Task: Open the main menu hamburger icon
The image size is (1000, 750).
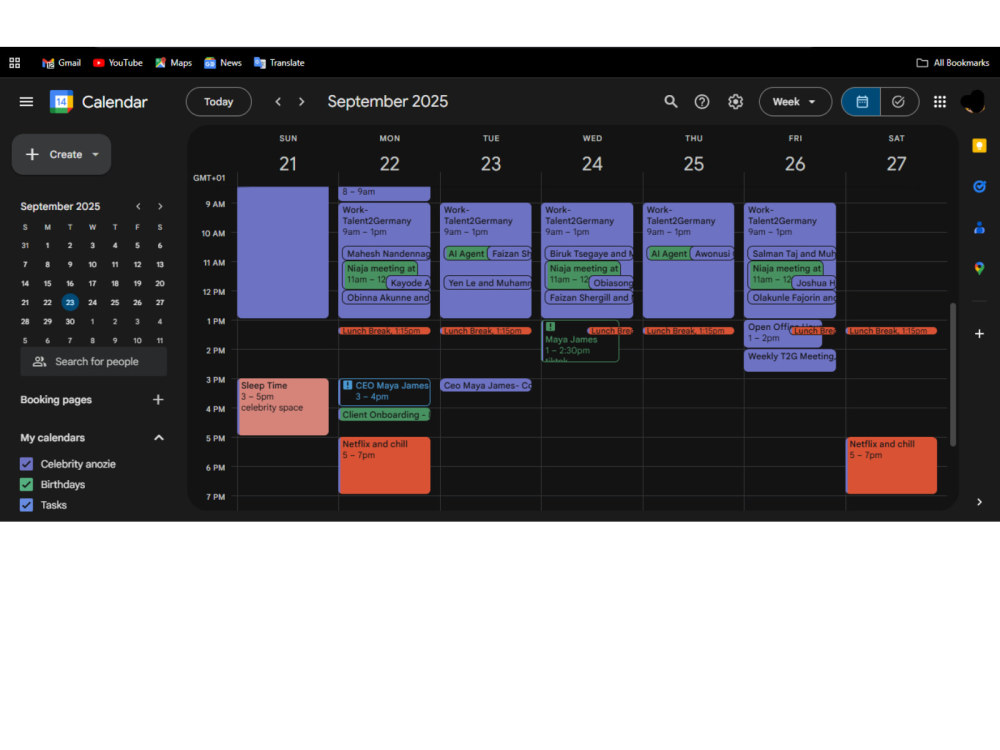Action: coord(26,101)
